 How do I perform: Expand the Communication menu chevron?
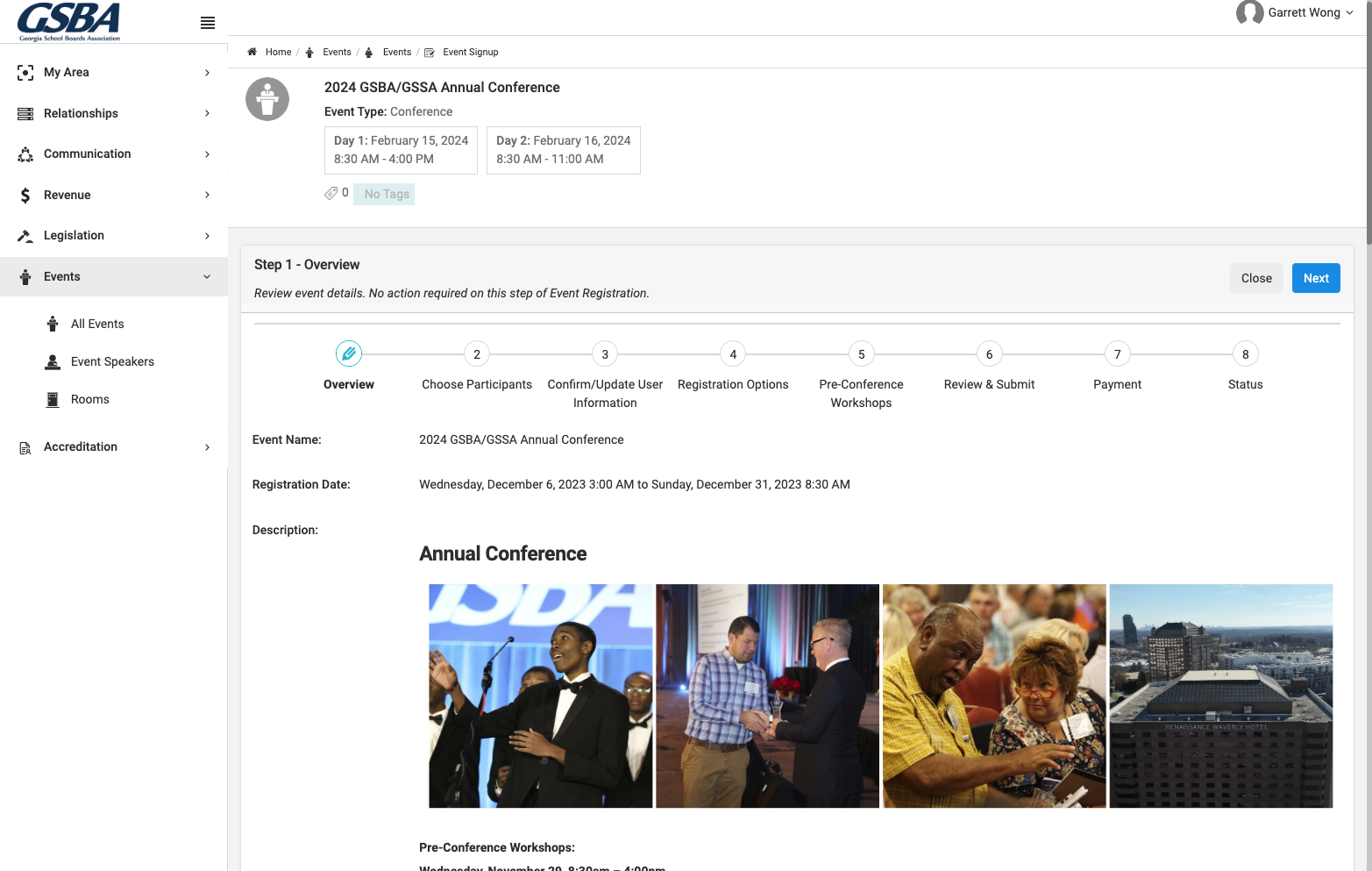tap(207, 154)
